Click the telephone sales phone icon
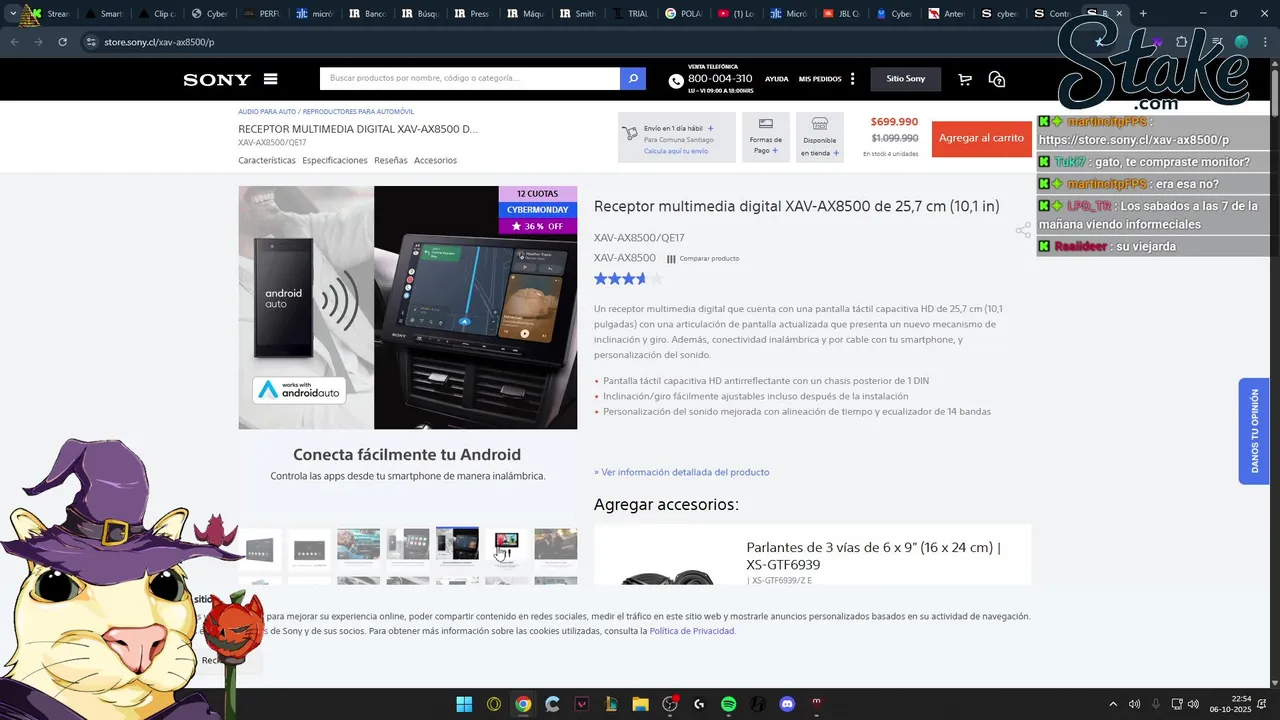Viewport: 1280px width, 720px height. (676, 81)
